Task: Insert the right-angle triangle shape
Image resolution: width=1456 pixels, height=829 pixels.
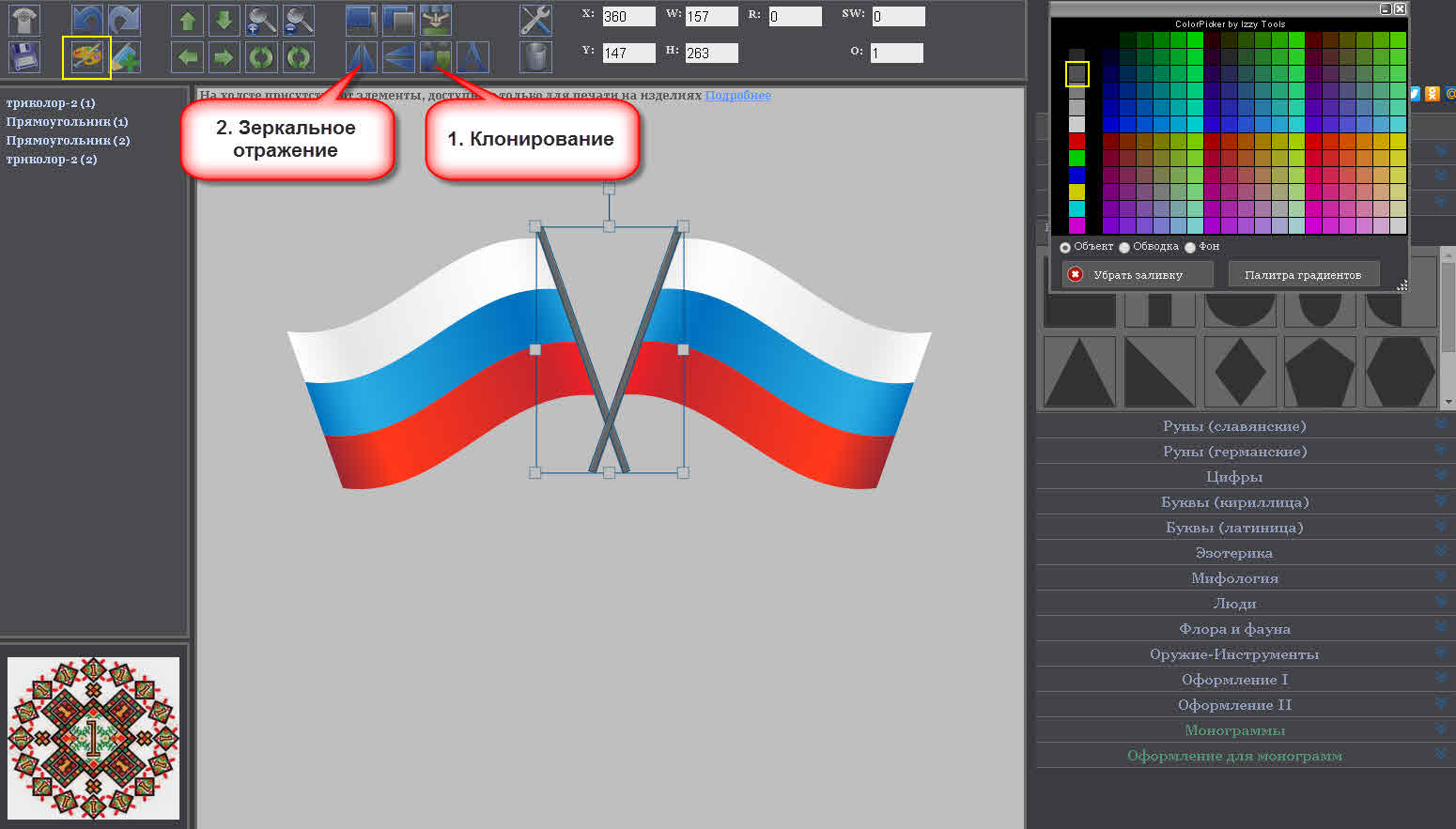Action: point(1160,372)
